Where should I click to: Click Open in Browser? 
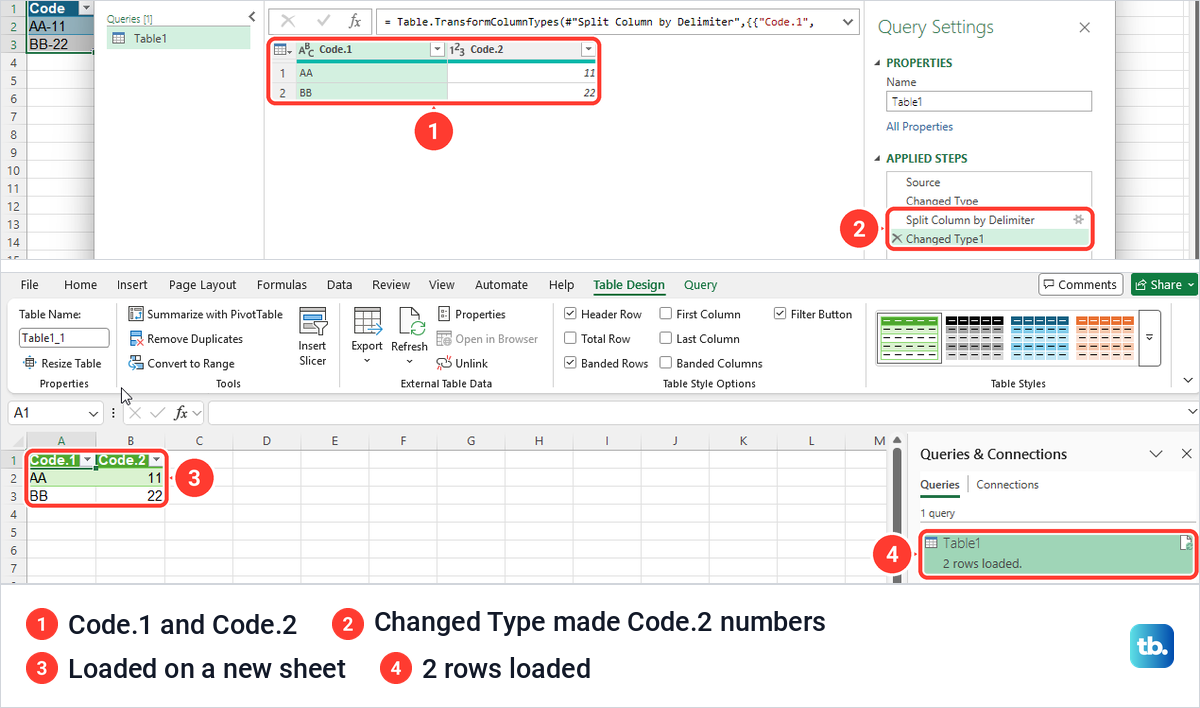487,339
